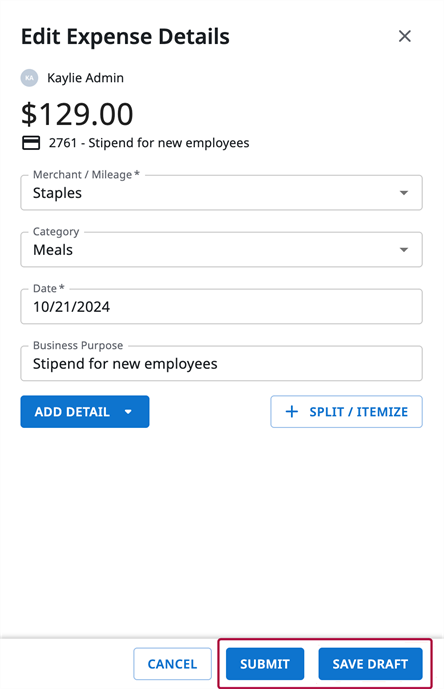Click the Kaylie Admin name label
Image resolution: width=444 pixels, height=689 pixels.
point(85,78)
